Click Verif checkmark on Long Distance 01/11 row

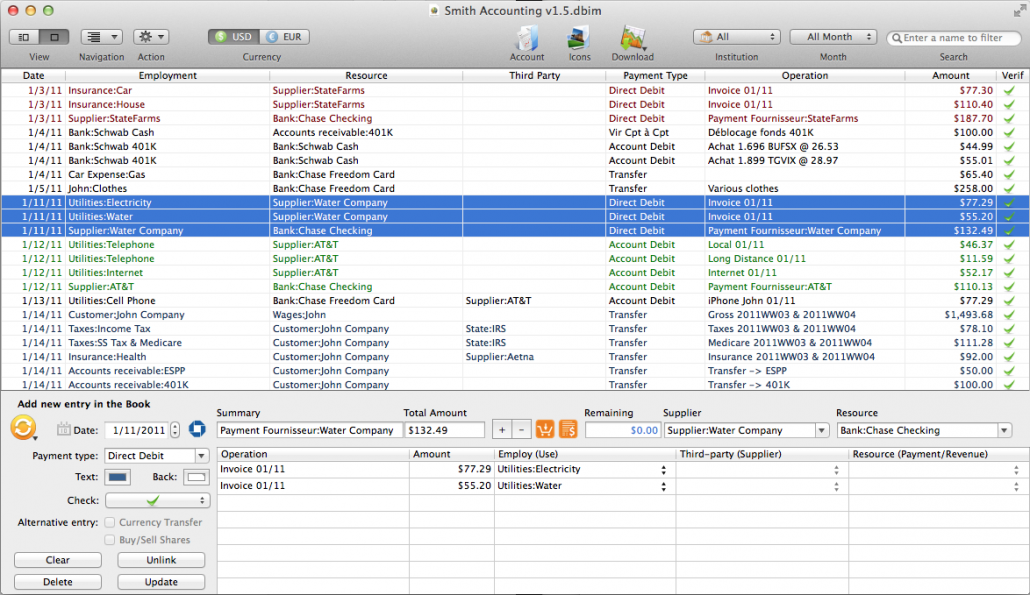coord(1009,259)
